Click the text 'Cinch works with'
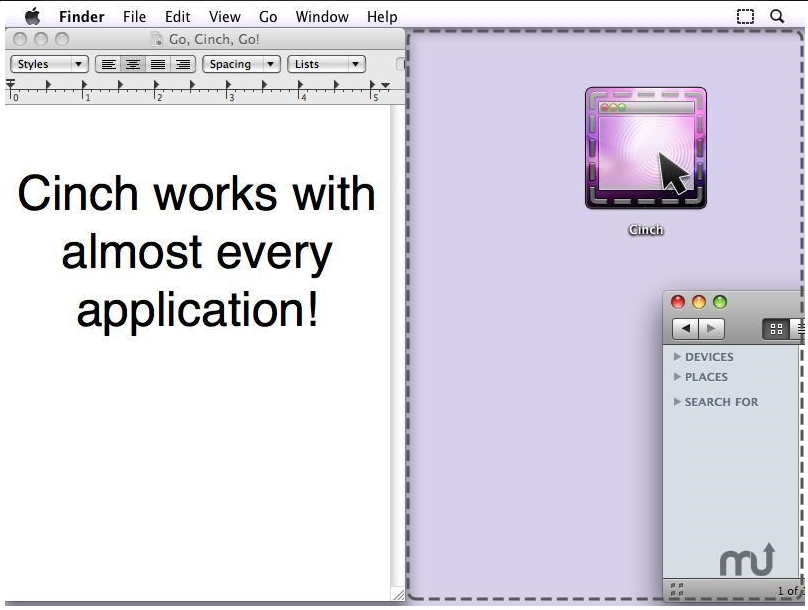Screen dimensions: 808x610 coord(196,194)
